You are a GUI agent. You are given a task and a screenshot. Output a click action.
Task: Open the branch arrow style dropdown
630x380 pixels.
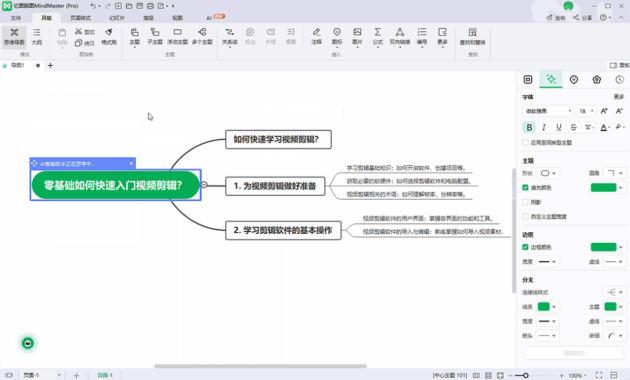(x=547, y=335)
